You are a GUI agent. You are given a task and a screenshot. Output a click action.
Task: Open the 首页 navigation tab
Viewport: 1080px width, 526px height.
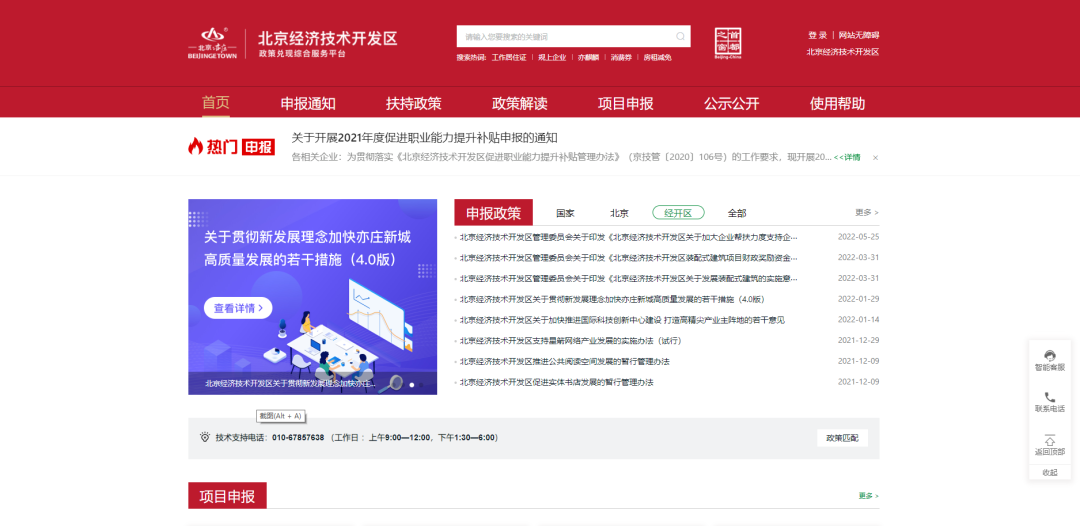[x=216, y=103]
